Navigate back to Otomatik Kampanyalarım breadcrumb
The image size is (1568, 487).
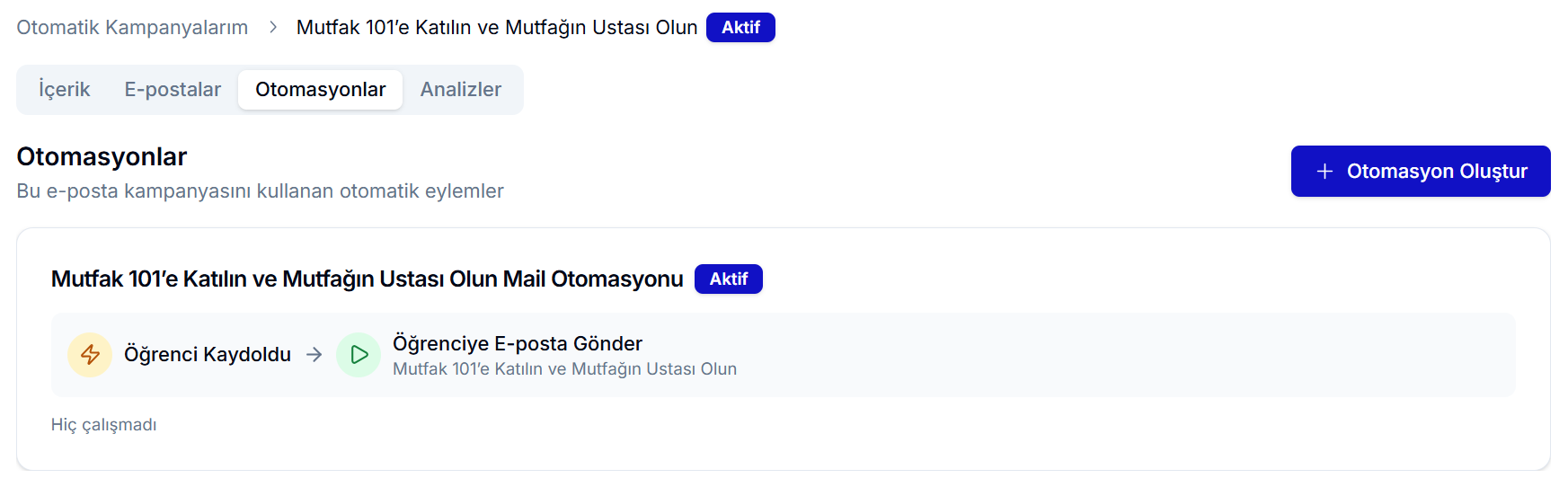pyautogui.click(x=132, y=28)
